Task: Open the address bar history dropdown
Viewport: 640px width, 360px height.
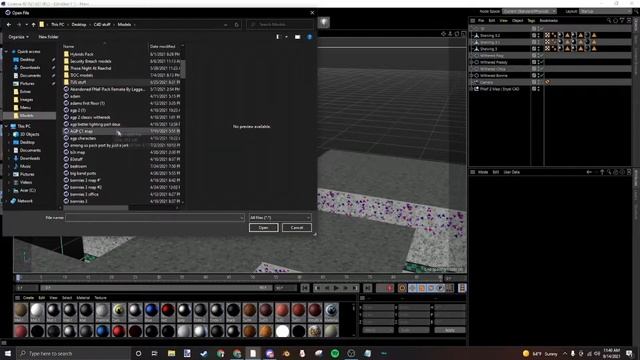Action: 226,24
